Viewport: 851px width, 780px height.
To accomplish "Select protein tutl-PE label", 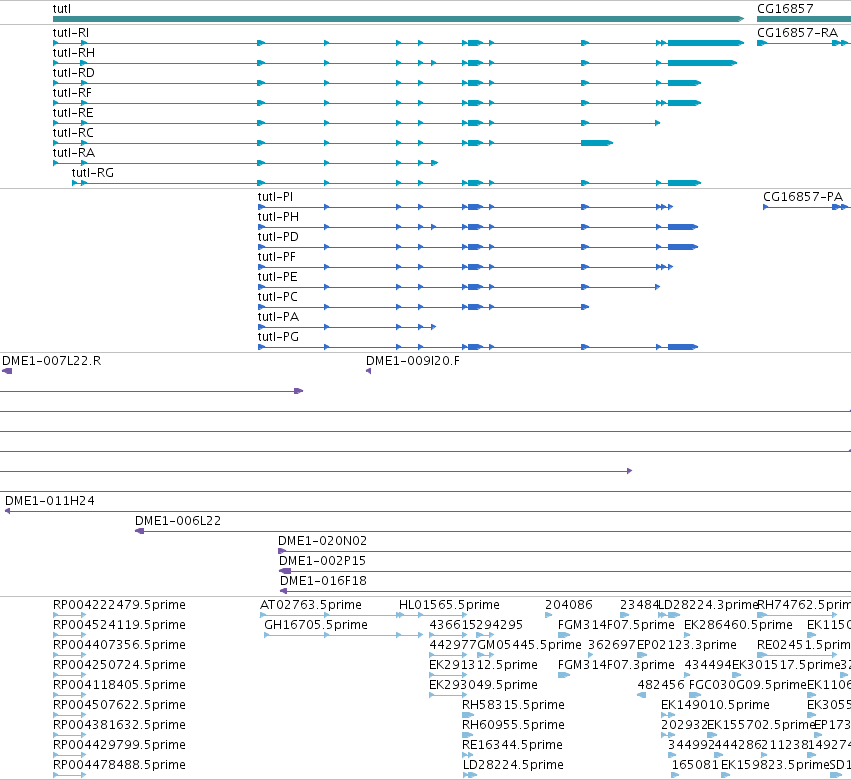I will [x=277, y=277].
